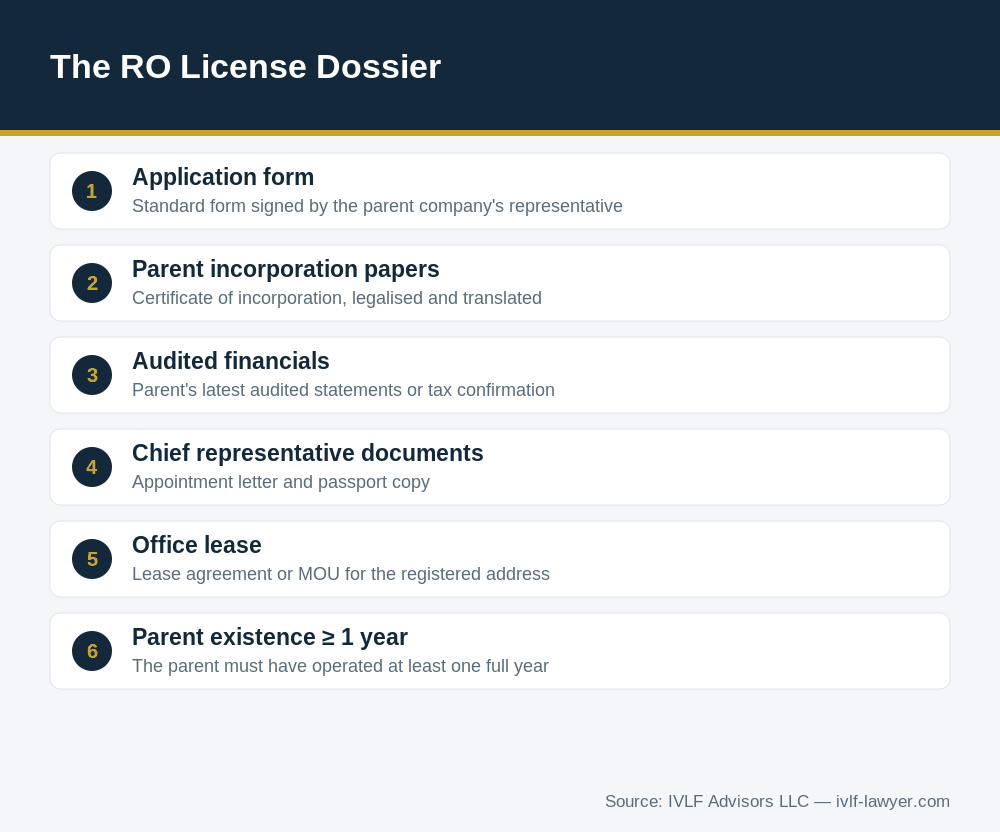
Task: Click the title 'The RO License Dossier'
Action: point(246,67)
